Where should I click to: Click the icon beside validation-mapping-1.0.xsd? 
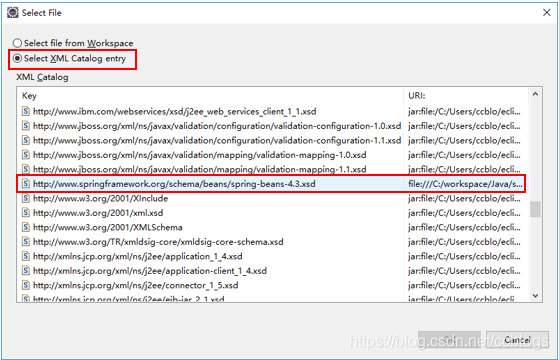(26, 155)
